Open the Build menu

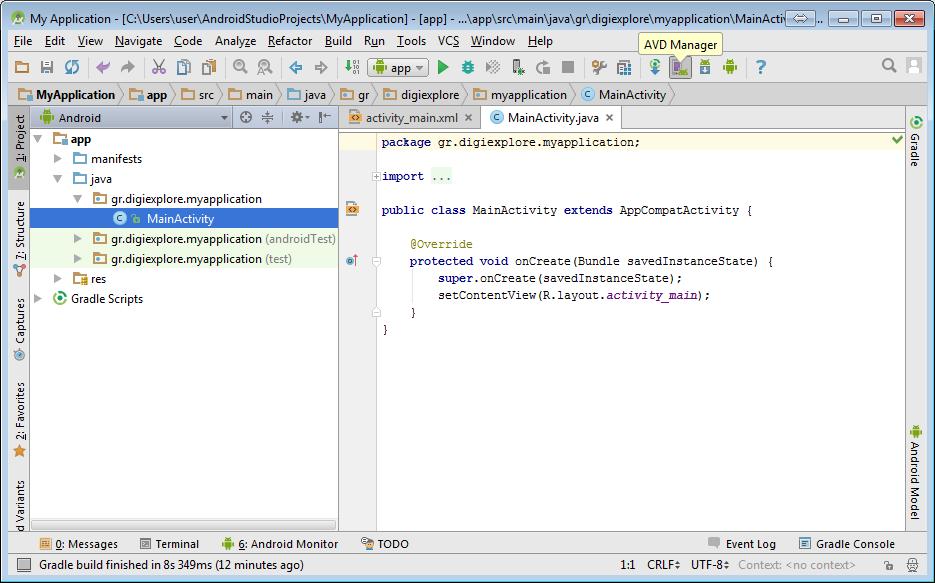pyautogui.click(x=338, y=41)
